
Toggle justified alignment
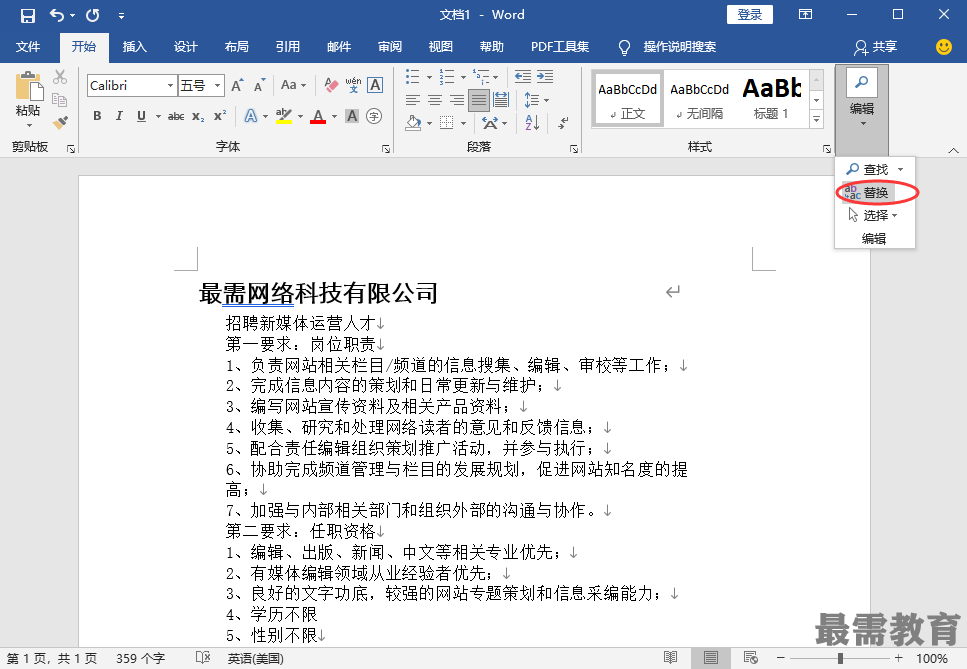[x=479, y=100]
